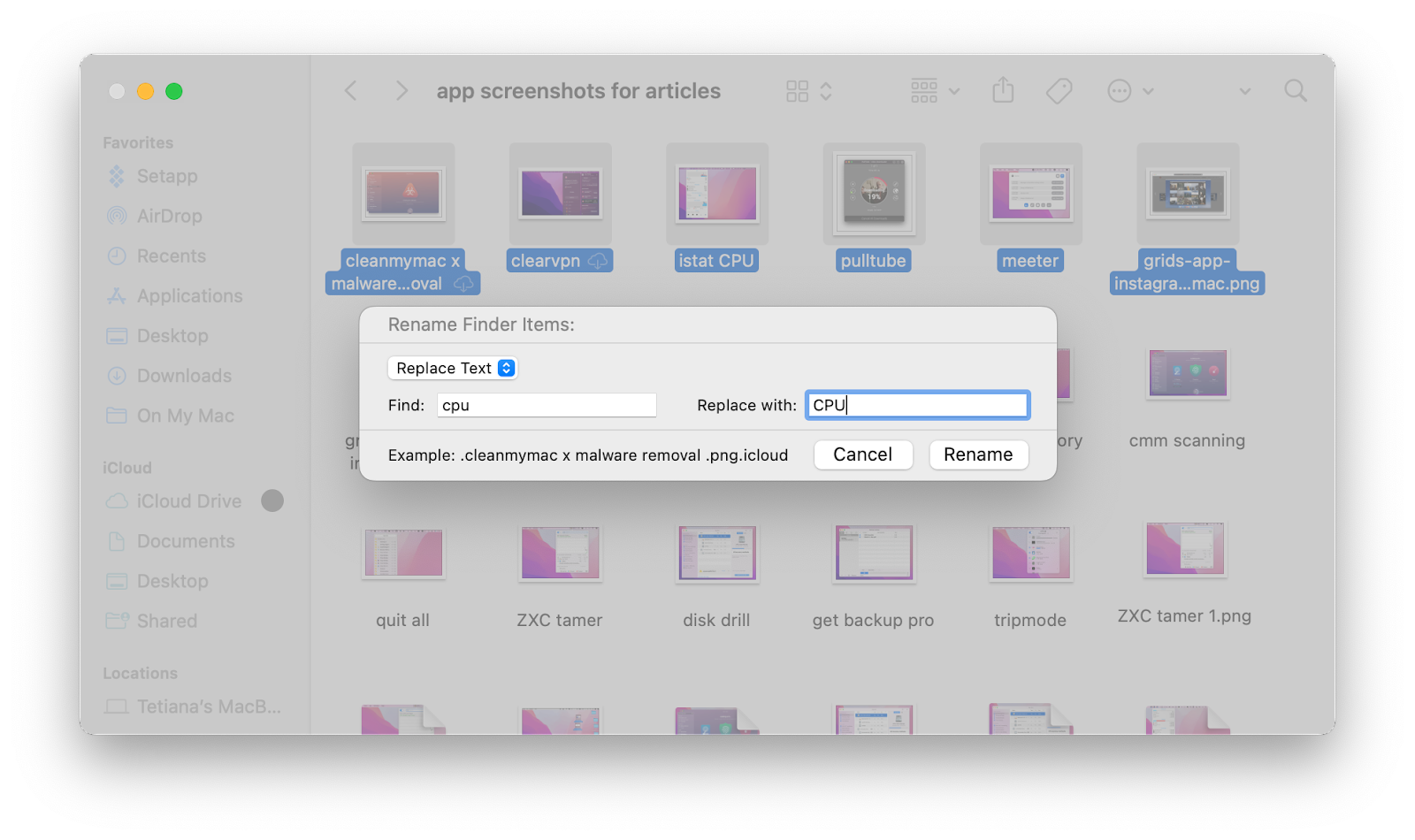Open the view options chevron in the toolbar
Viewport: 1415px width, 840px height.
[1245, 90]
